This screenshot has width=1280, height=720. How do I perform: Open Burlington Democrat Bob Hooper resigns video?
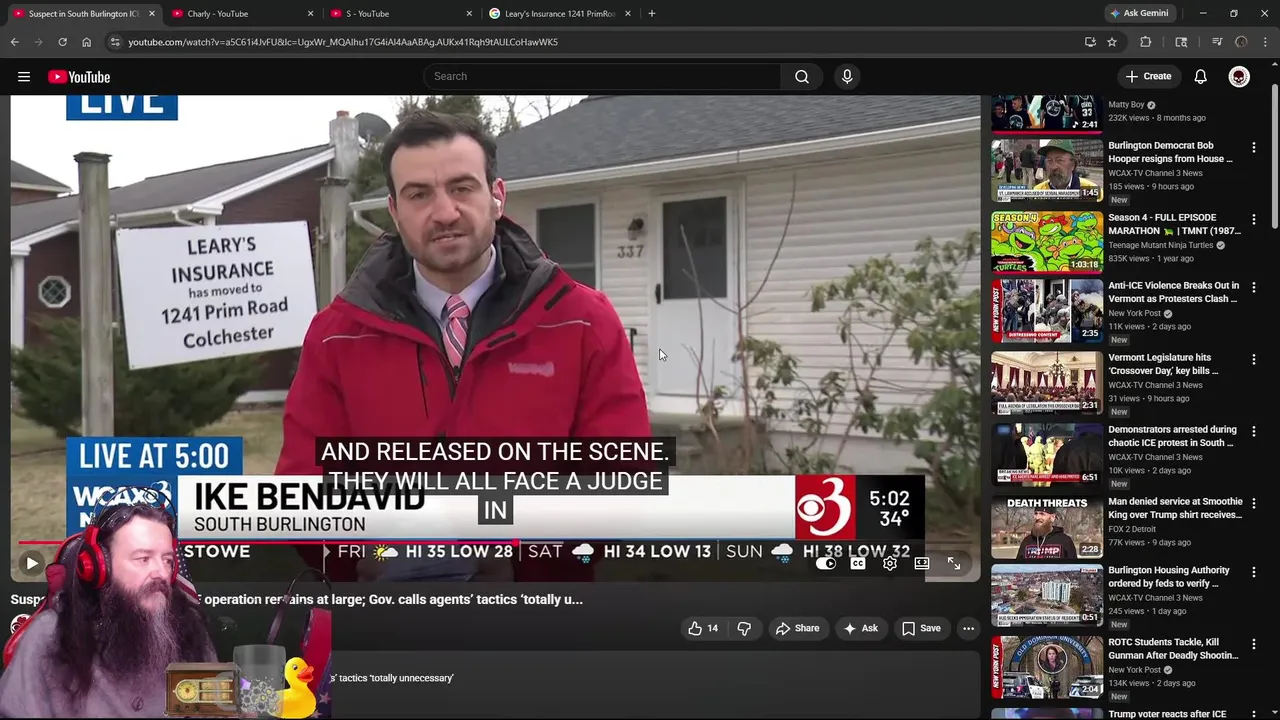point(1170,152)
